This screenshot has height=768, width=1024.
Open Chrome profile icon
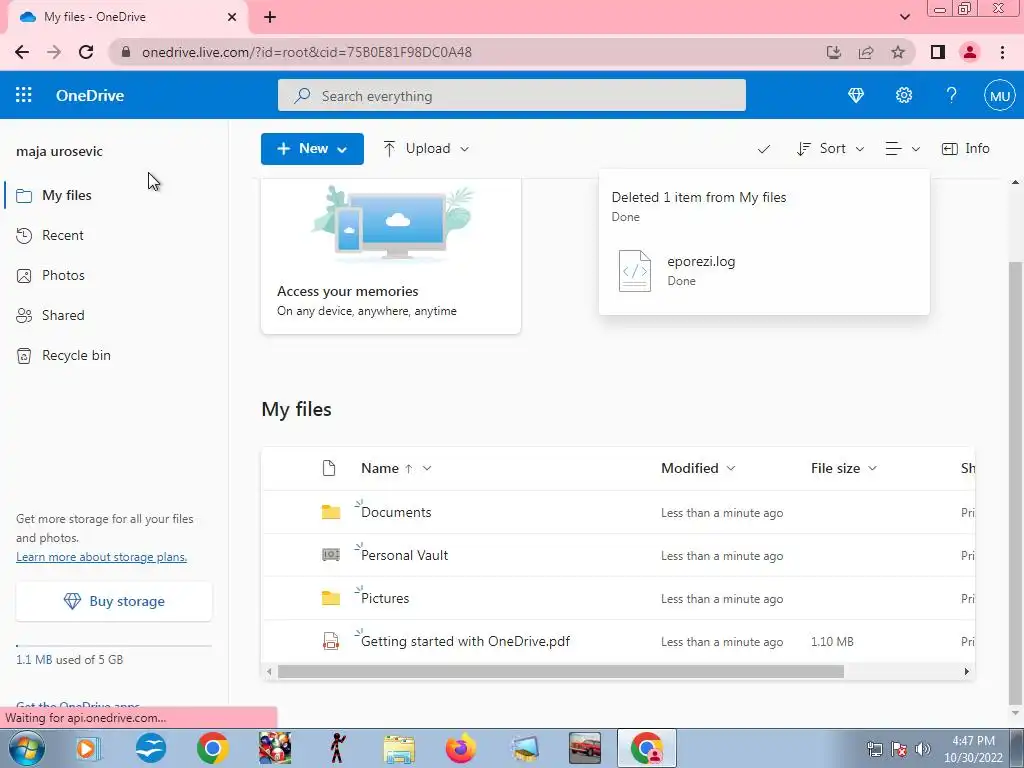(x=970, y=52)
